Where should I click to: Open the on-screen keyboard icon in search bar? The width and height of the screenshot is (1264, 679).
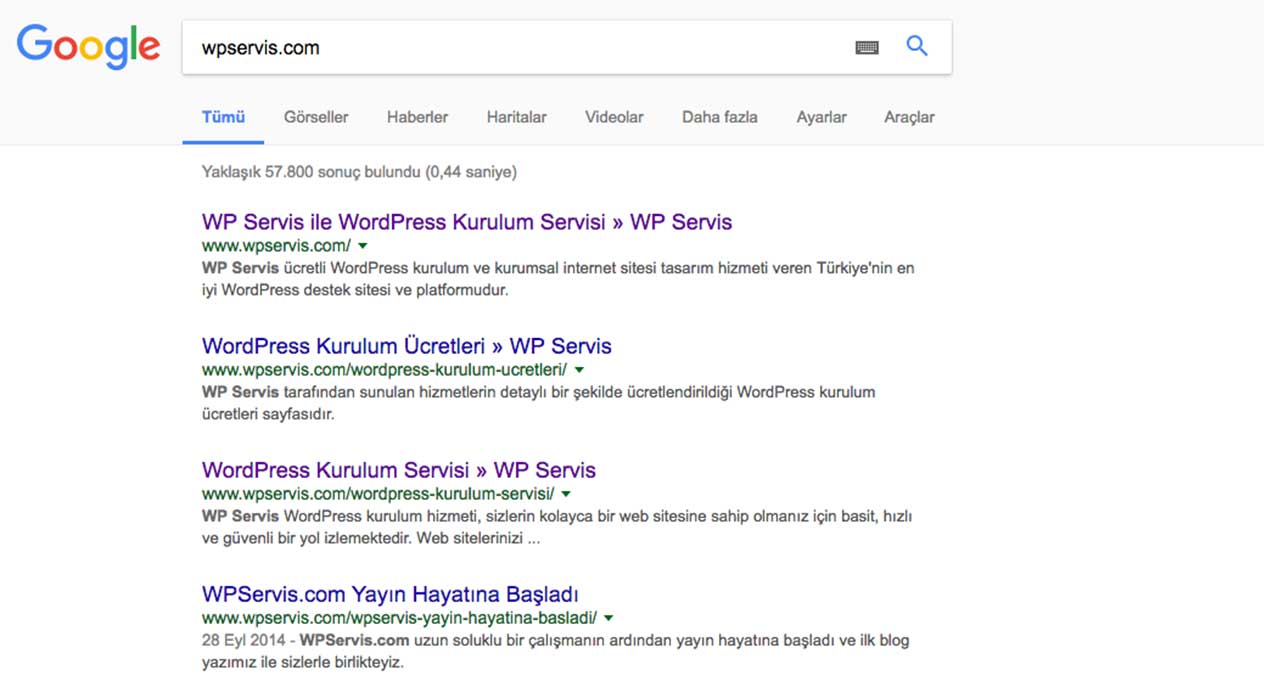click(867, 46)
